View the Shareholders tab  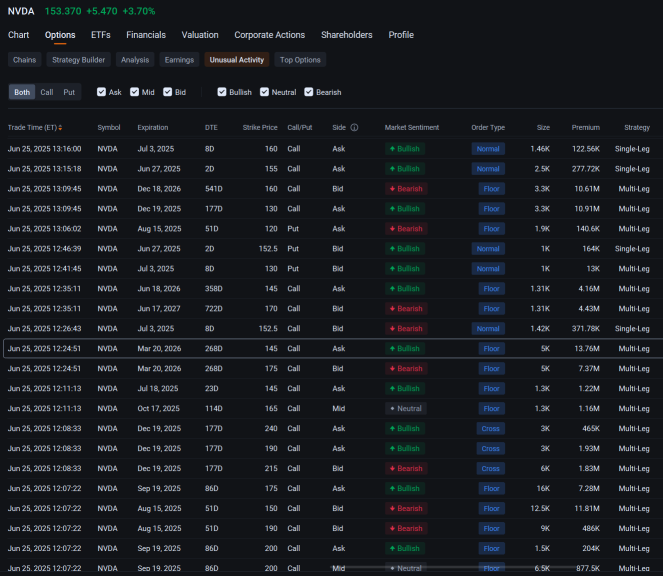[x=347, y=35]
